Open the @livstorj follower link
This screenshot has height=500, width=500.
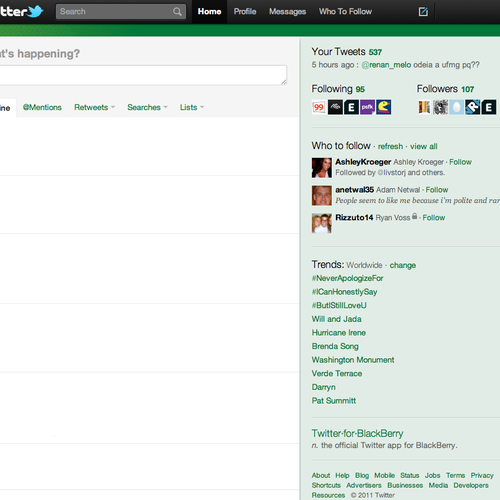pyautogui.click(x=391, y=173)
